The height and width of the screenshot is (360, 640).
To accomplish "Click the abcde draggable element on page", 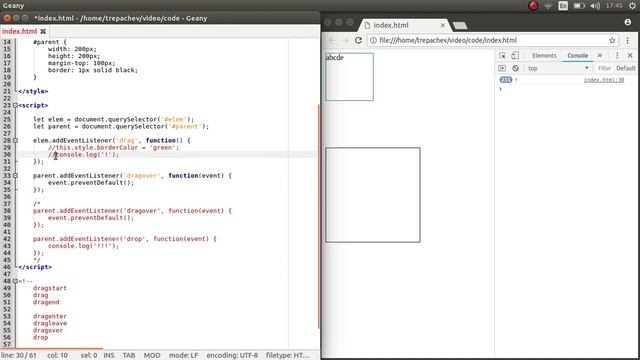I will 349,77.
